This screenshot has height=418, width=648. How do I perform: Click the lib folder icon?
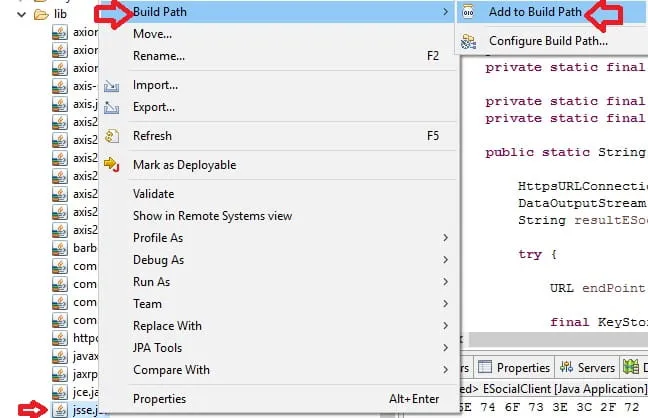coord(41,15)
